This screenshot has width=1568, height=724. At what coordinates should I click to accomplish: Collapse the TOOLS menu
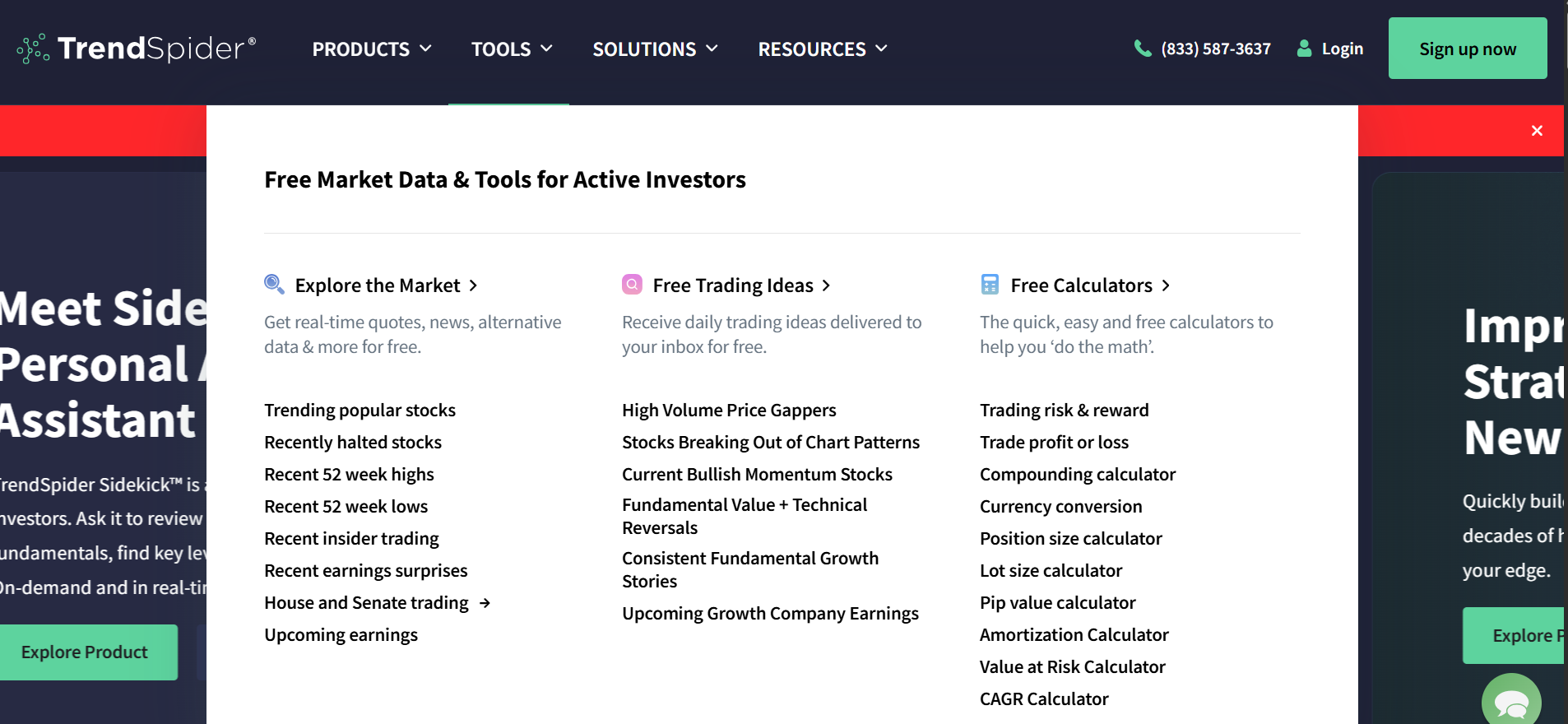pyautogui.click(x=511, y=49)
